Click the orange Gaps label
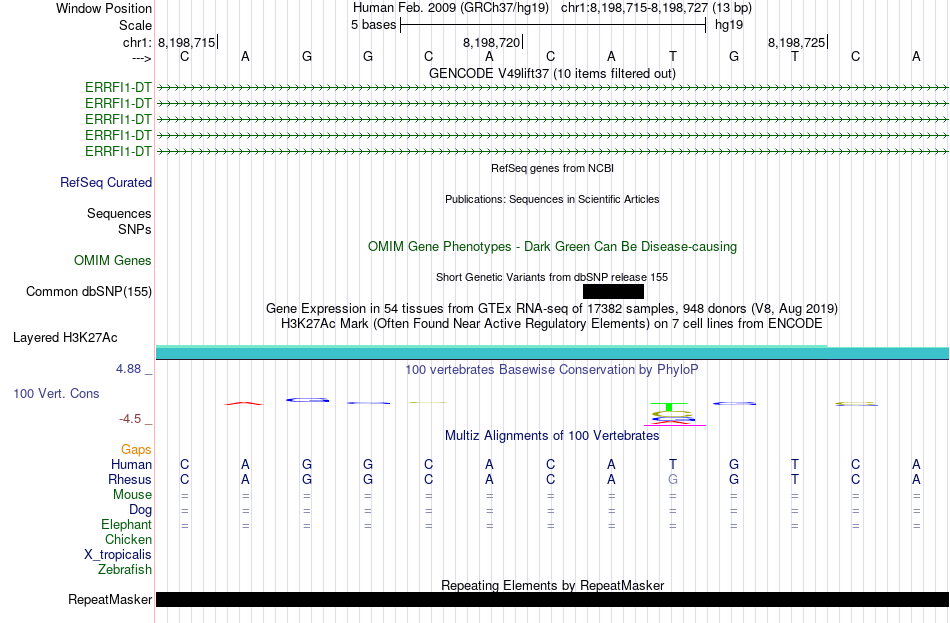The width and height of the screenshot is (950, 623). click(136, 450)
